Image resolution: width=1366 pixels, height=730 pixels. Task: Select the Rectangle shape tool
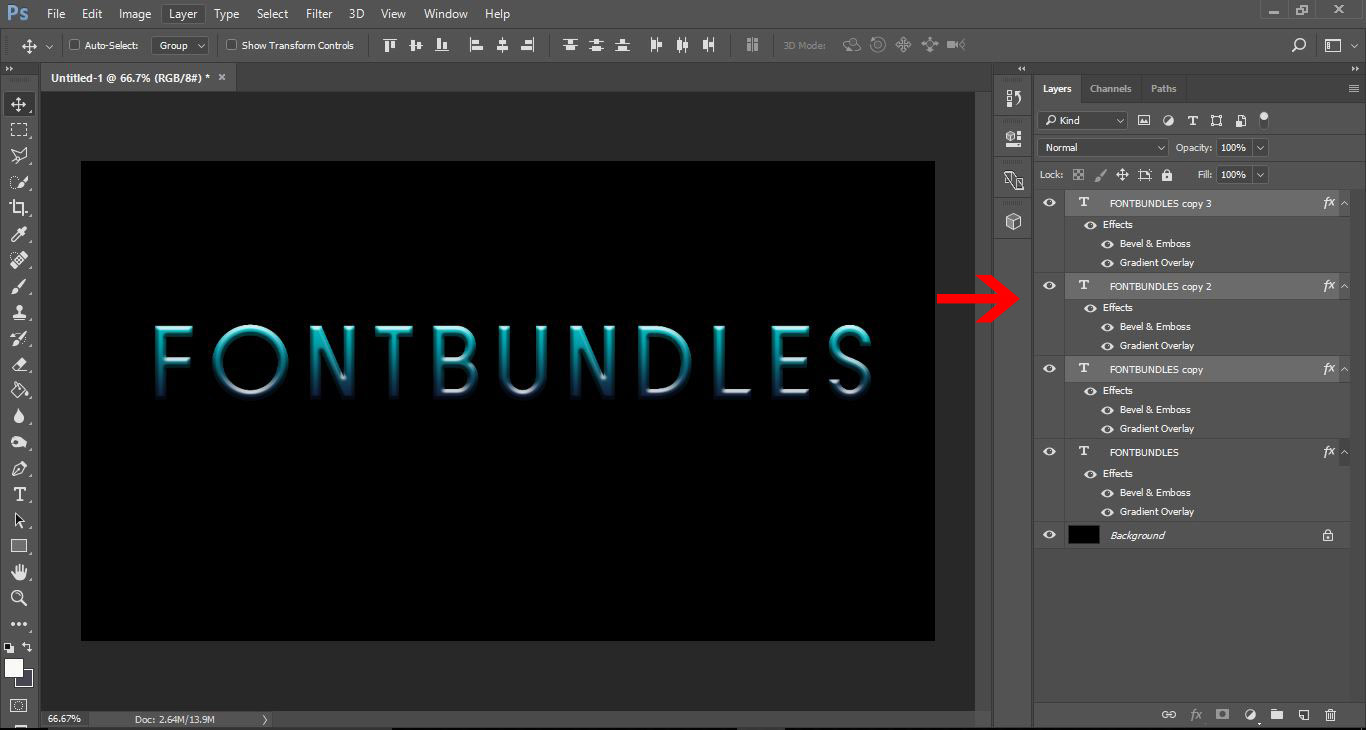pyautogui.click(x=19, y=546)
